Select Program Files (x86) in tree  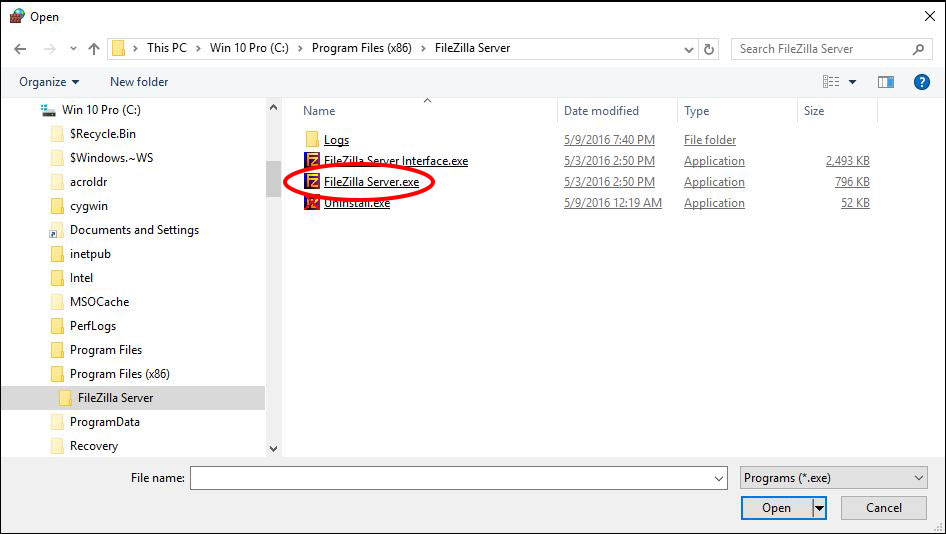[x=120, y=374]
